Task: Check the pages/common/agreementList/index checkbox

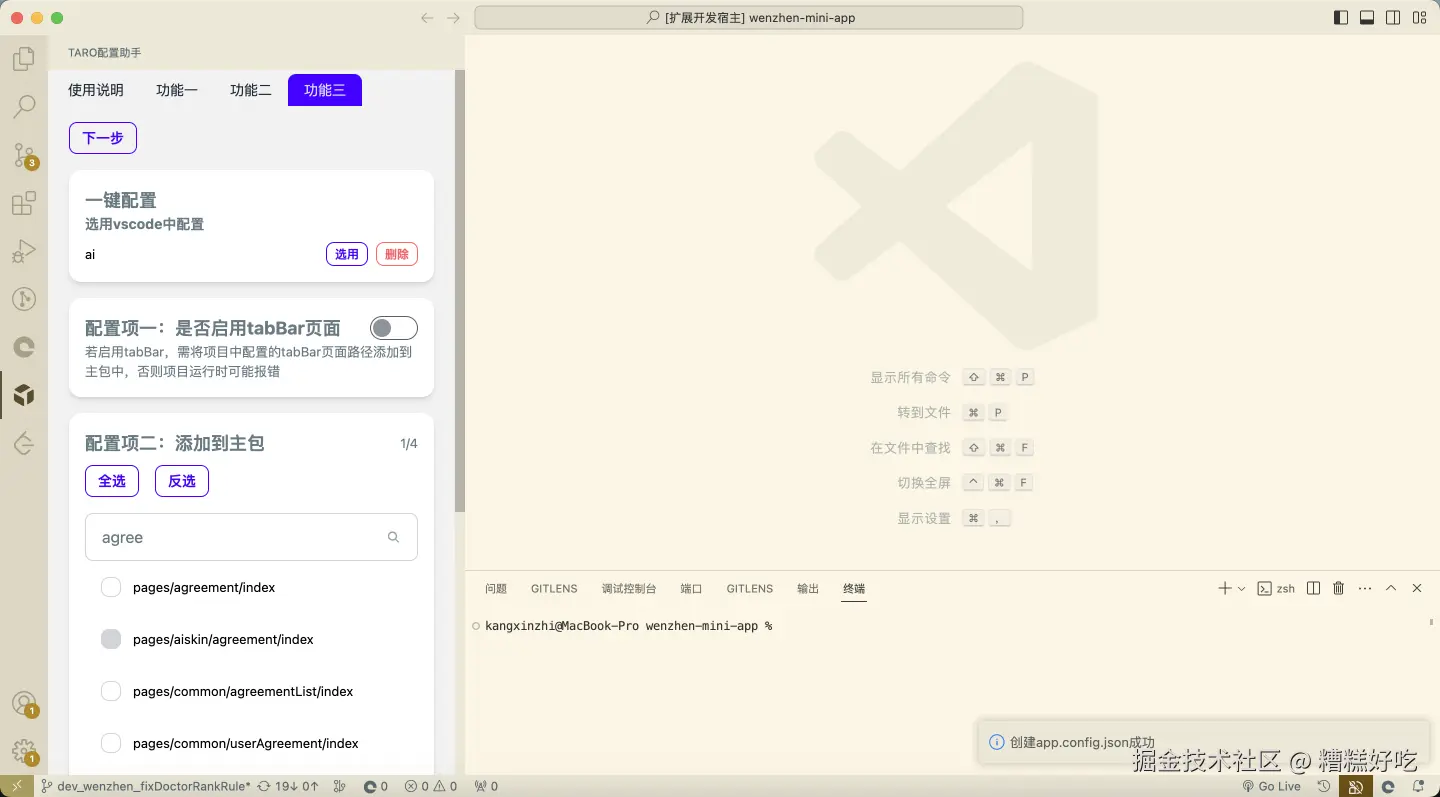Action: point(111,691)
